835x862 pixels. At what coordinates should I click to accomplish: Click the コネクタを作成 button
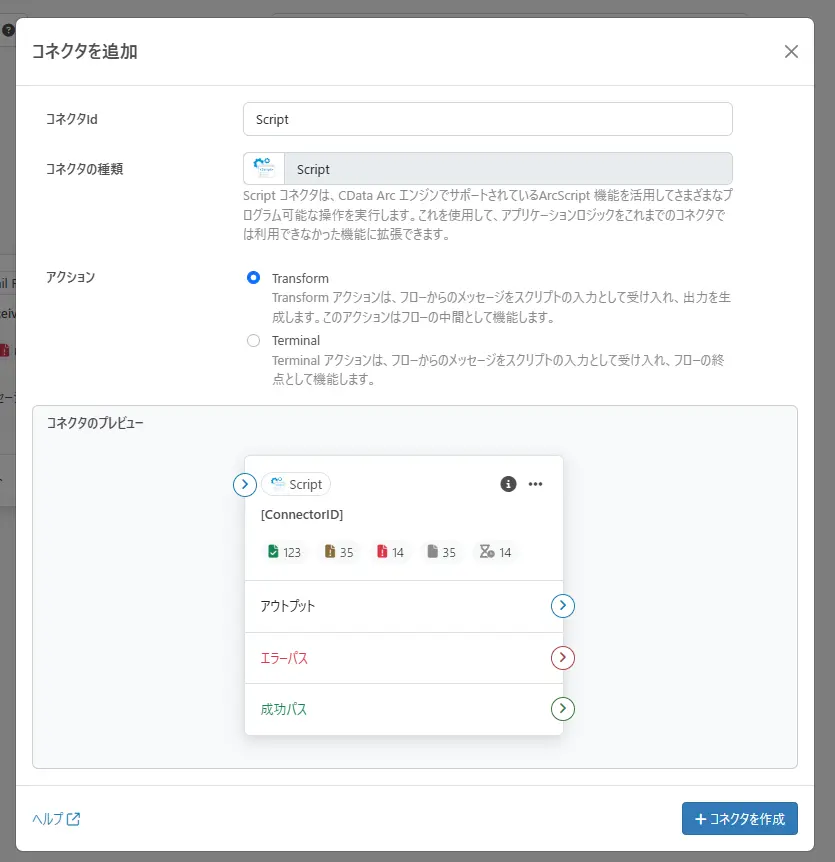(x=740, y=818)
